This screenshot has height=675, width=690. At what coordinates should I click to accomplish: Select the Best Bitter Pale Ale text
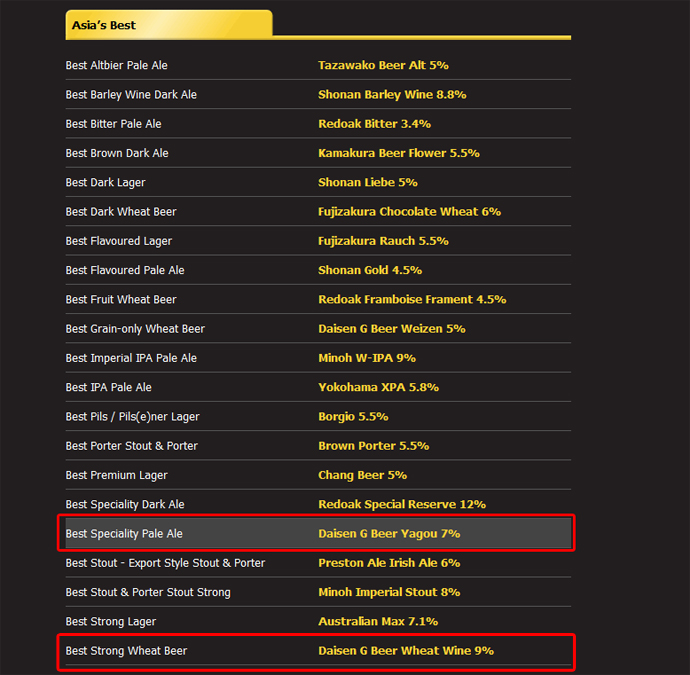tap(114, 124)
